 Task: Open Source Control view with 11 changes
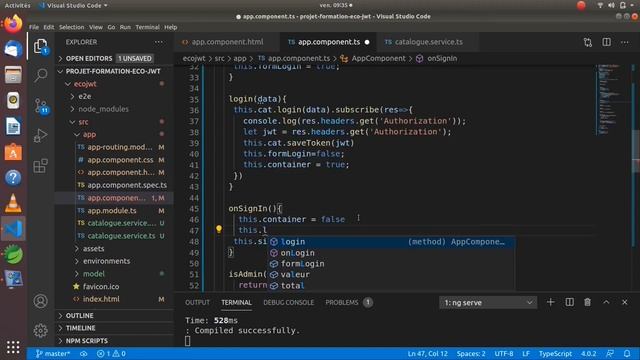(41, 106)
